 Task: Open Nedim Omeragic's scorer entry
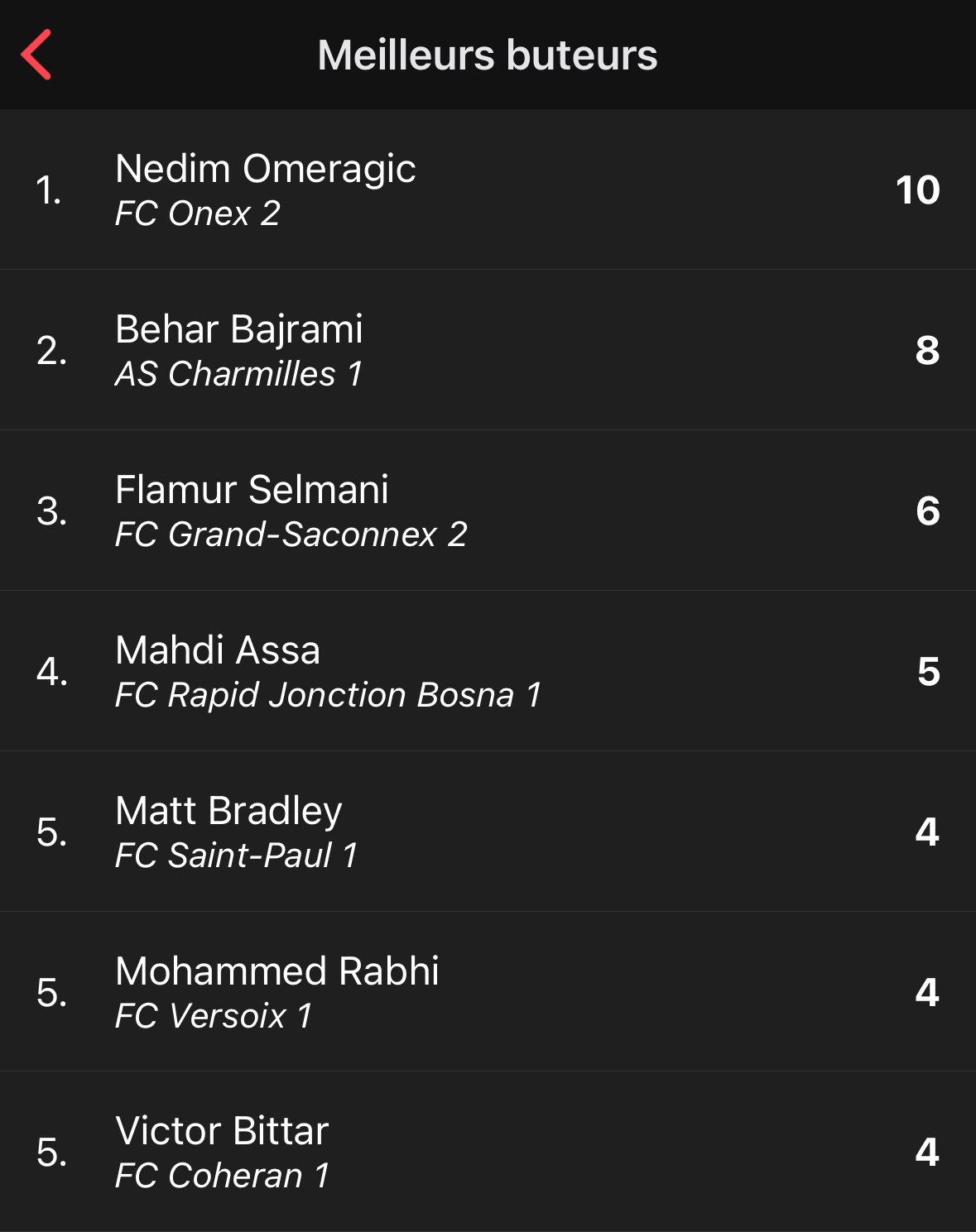coord(488,189)
